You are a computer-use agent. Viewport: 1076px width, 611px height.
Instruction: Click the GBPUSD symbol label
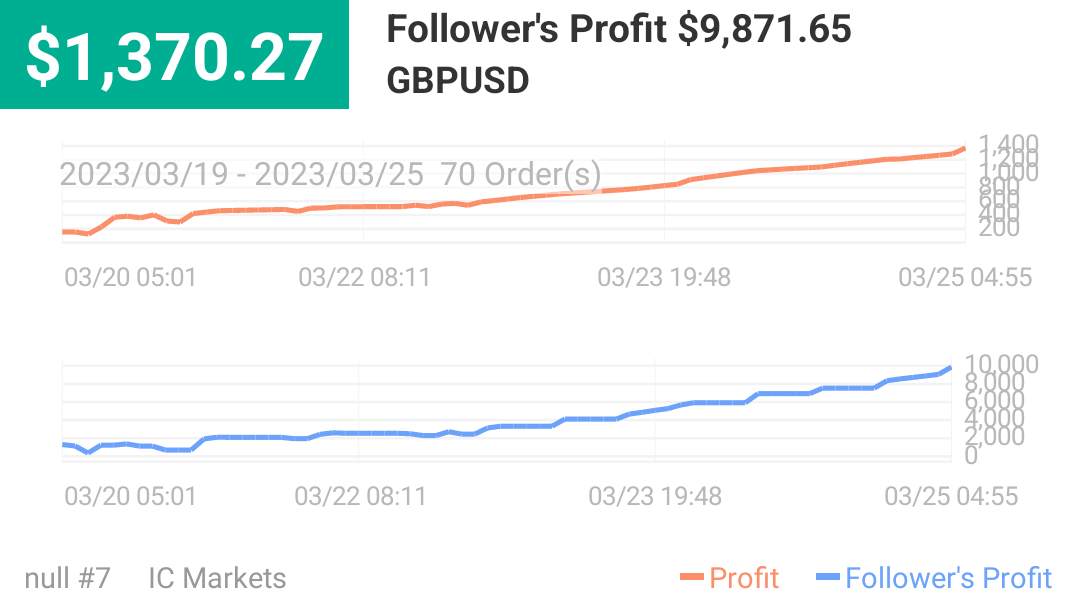[x=458, y=80]
